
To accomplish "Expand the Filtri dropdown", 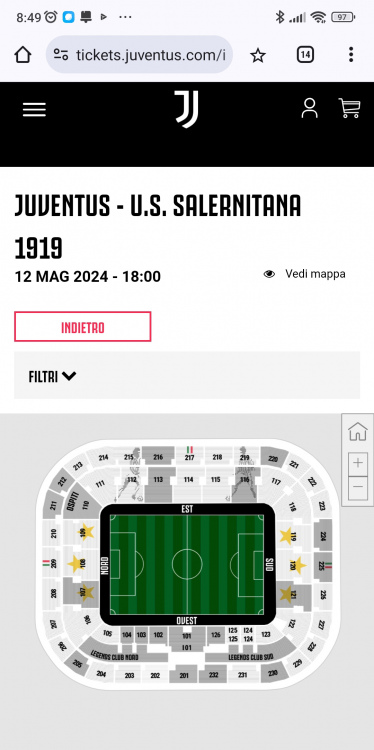I will 53,376.
